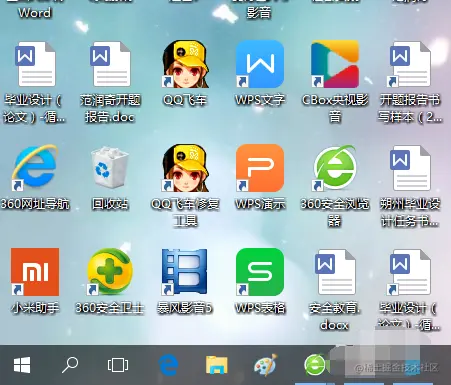Viewport: 451px width, 385px height.
Task: Click the 开题报告书与样本 label text
Action: (410, 109)
